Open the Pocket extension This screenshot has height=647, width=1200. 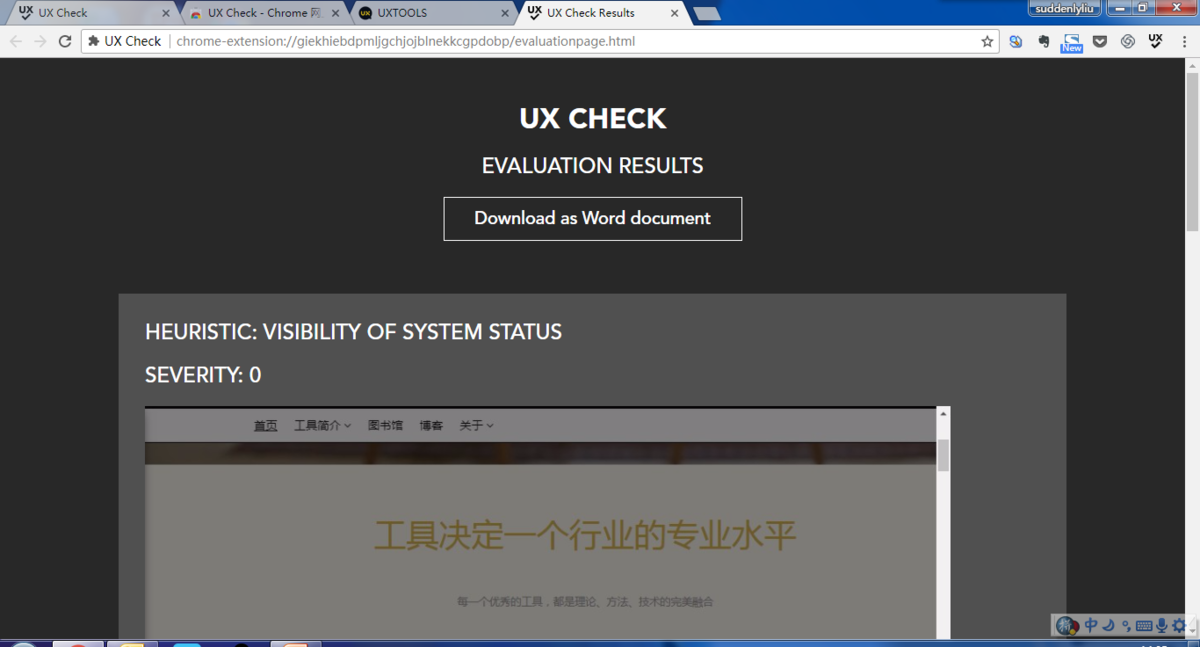pos(1099,41)
